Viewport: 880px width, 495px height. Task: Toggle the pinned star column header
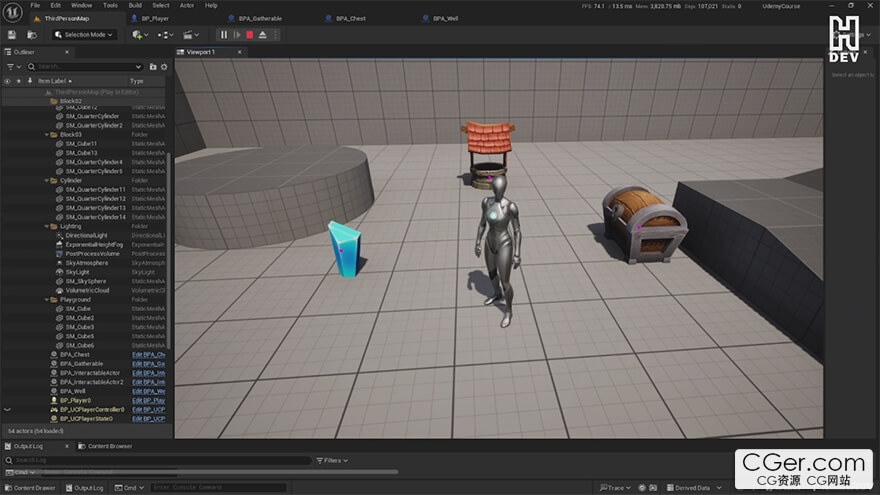19,81
